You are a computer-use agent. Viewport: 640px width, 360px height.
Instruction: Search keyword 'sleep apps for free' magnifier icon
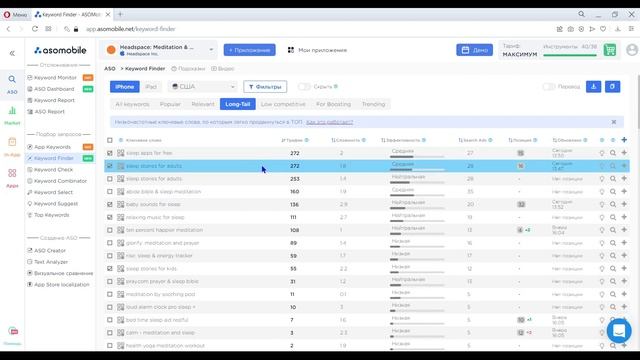point(613,153)
